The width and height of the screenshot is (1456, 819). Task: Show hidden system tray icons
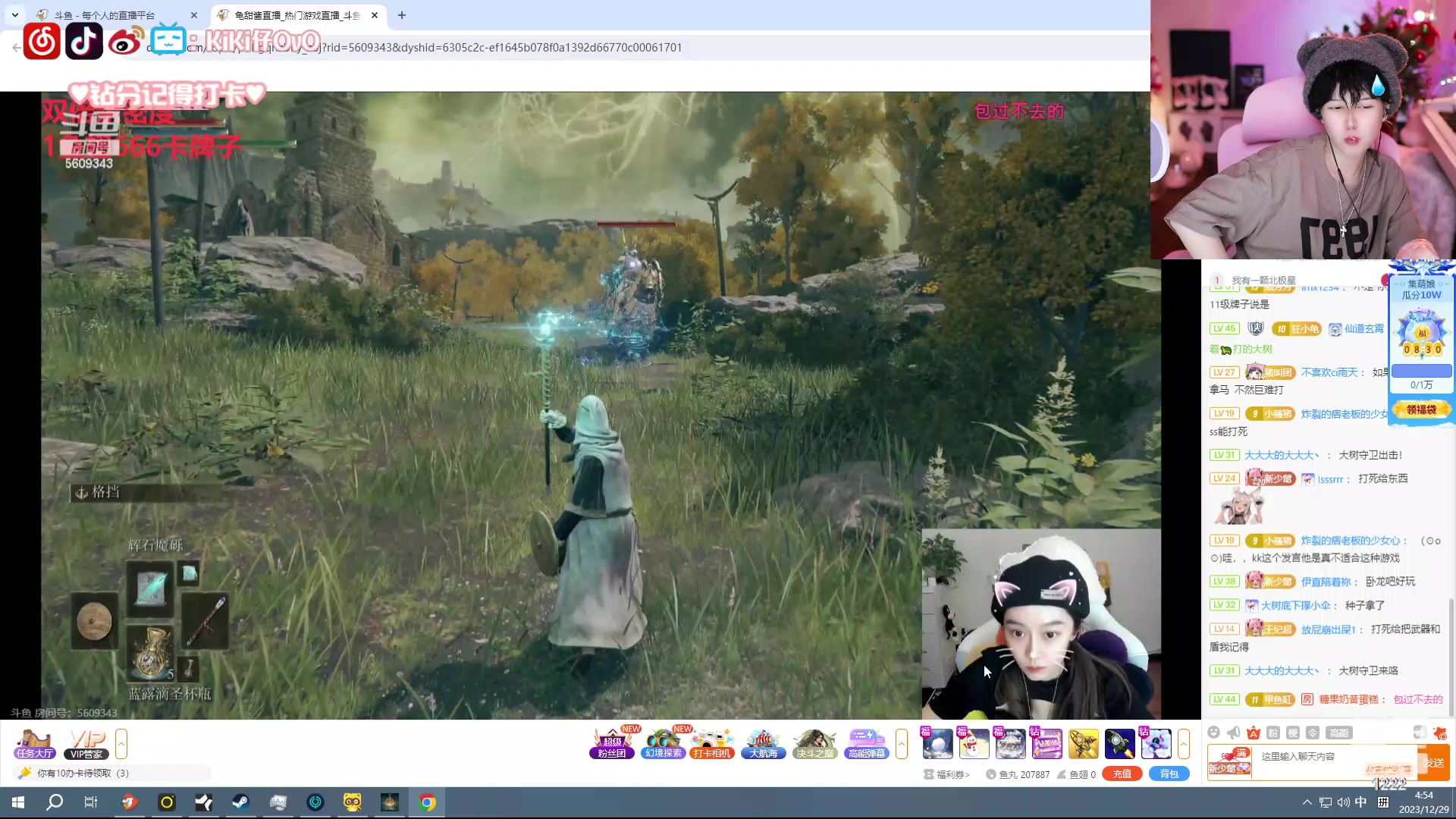(1307, 802)
